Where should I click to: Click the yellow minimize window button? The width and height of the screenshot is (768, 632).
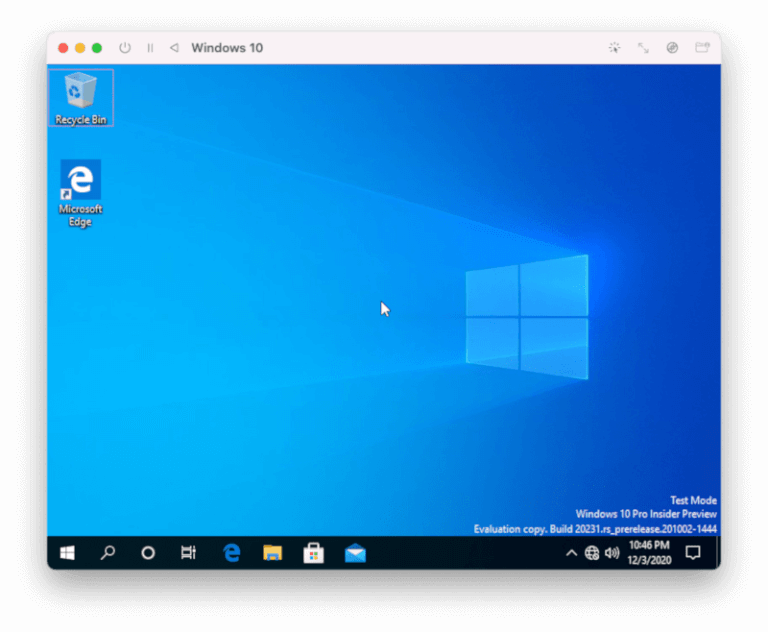click(80, 48)
